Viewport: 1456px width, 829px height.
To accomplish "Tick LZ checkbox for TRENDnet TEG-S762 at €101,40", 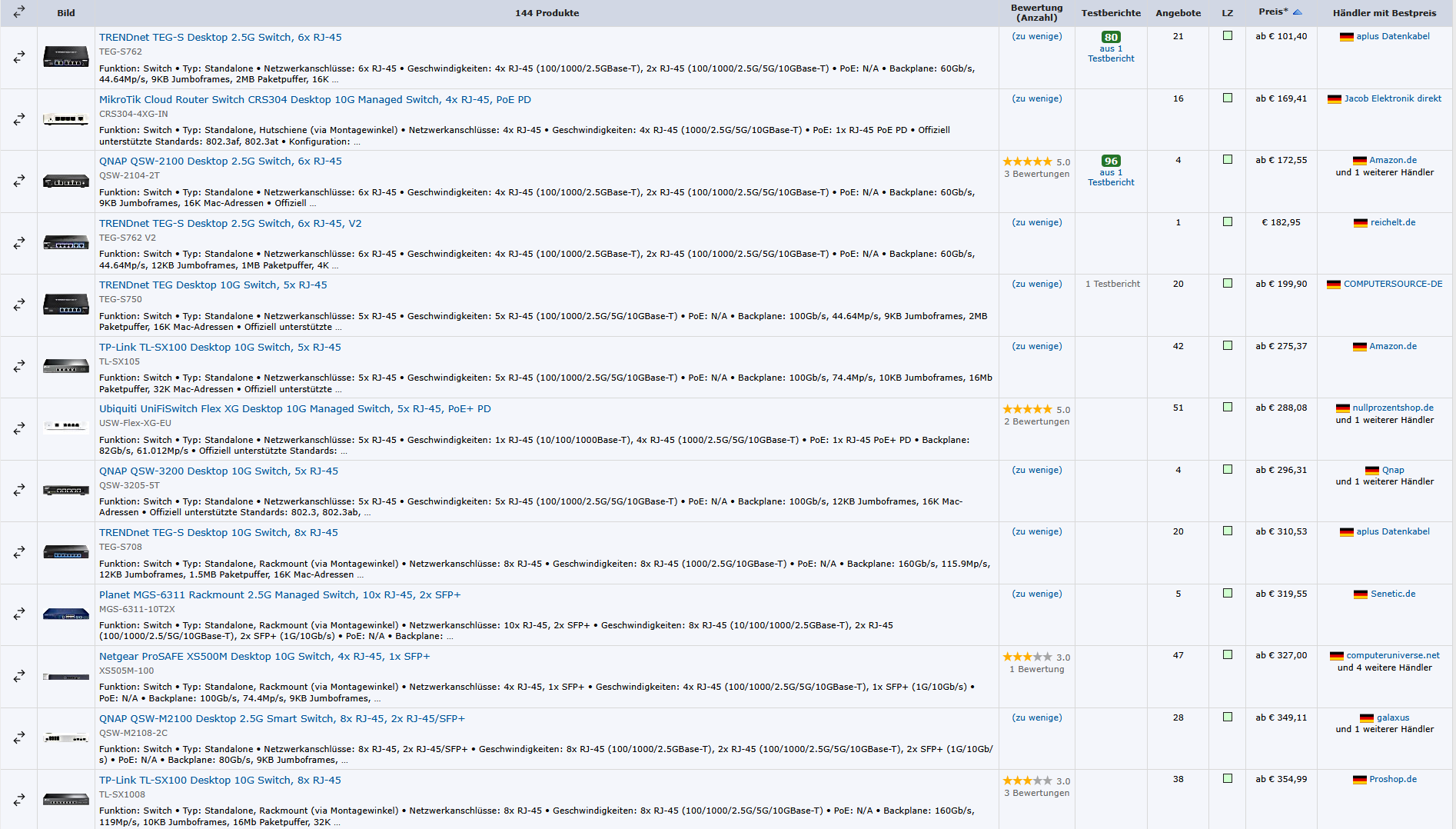I will [x=1228, y=36].
